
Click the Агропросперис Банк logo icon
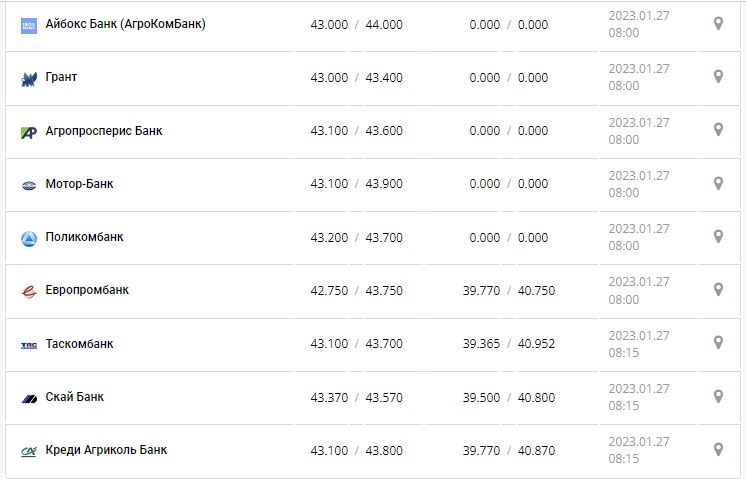pyautogui.click(x=28, y=131)
